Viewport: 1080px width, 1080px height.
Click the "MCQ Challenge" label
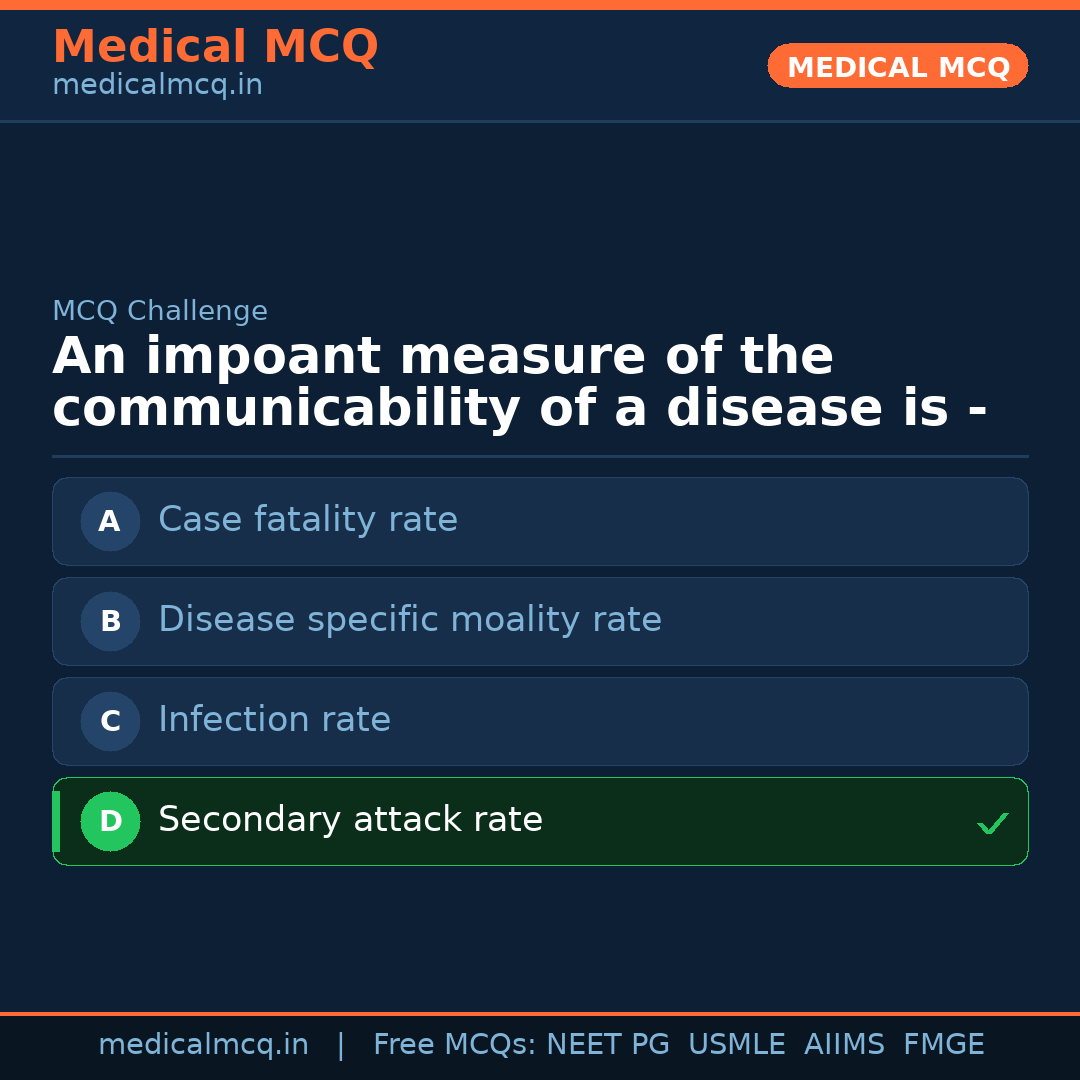tap(160, 311)
